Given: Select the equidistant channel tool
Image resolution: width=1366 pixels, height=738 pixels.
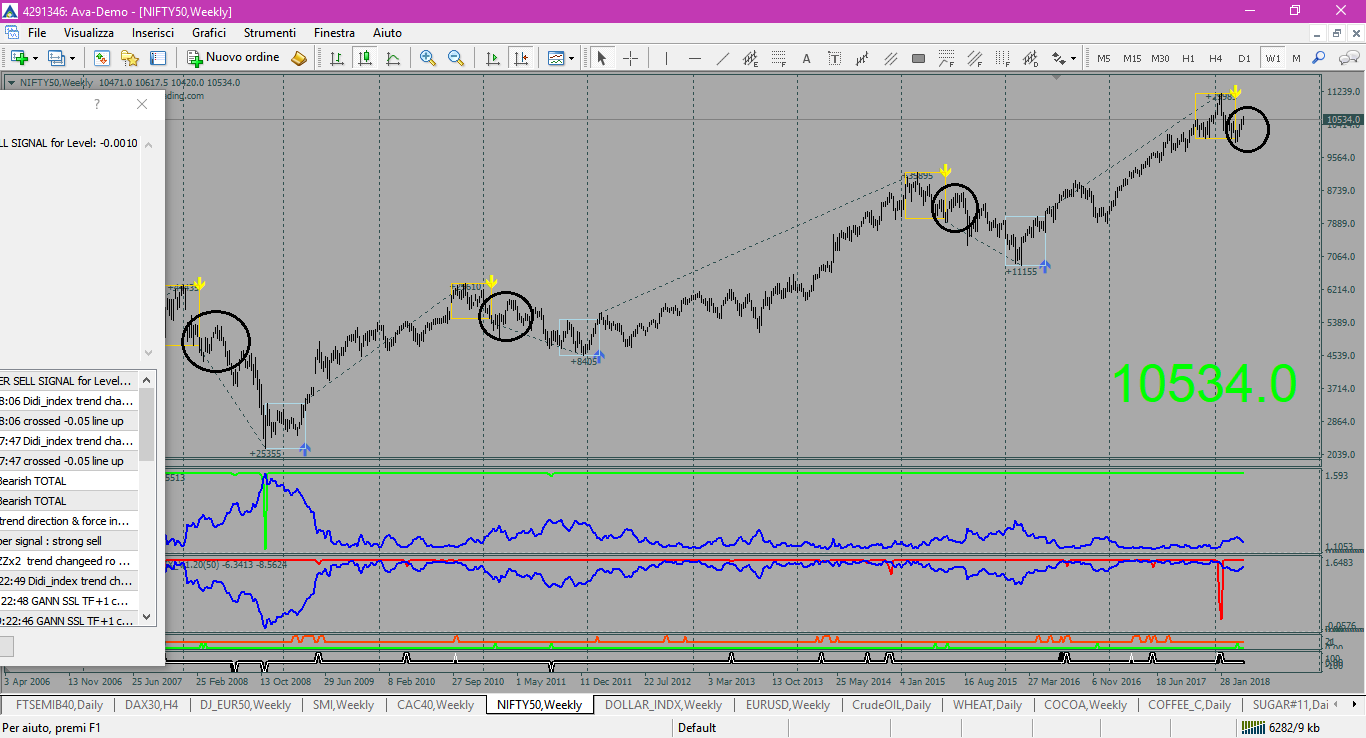Looking at the screenshot, I should point(750,58).
